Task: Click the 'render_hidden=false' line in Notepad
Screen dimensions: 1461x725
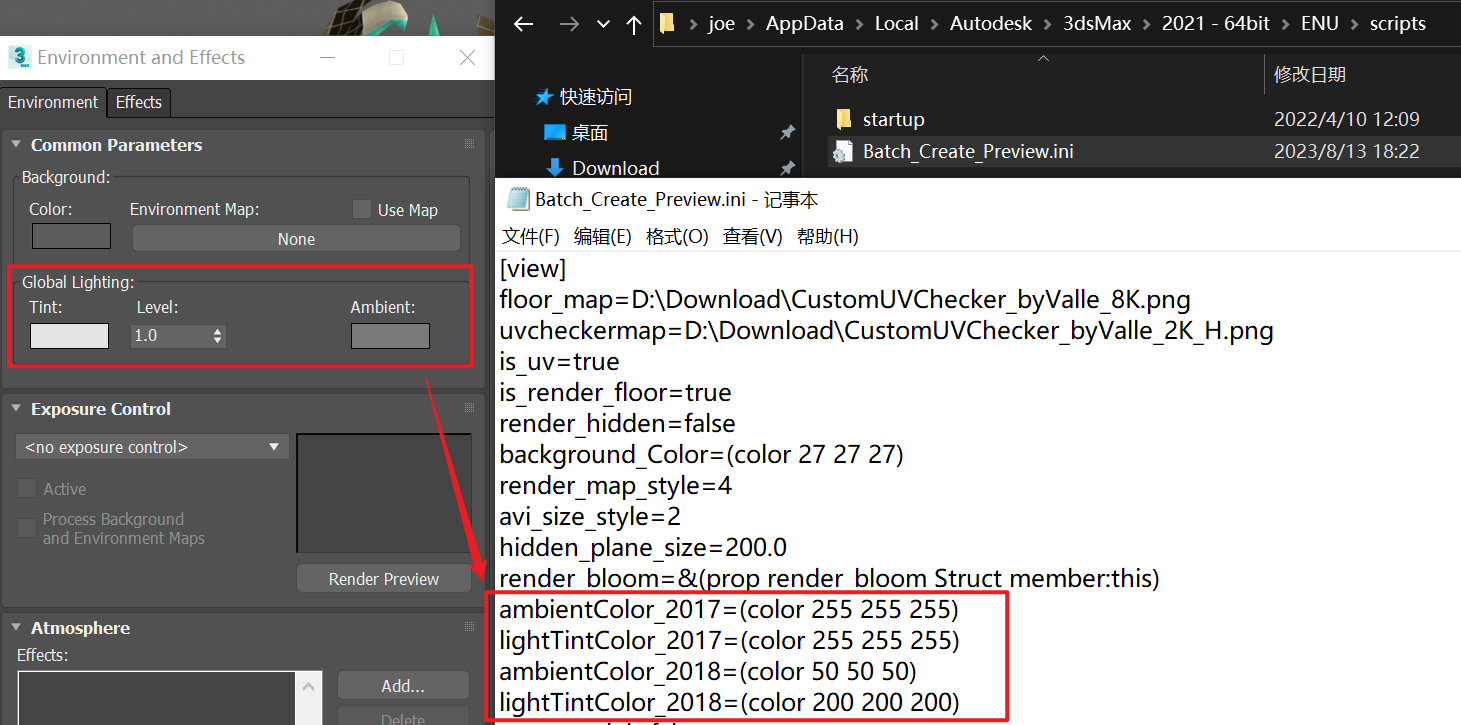Action: point(617,423)
